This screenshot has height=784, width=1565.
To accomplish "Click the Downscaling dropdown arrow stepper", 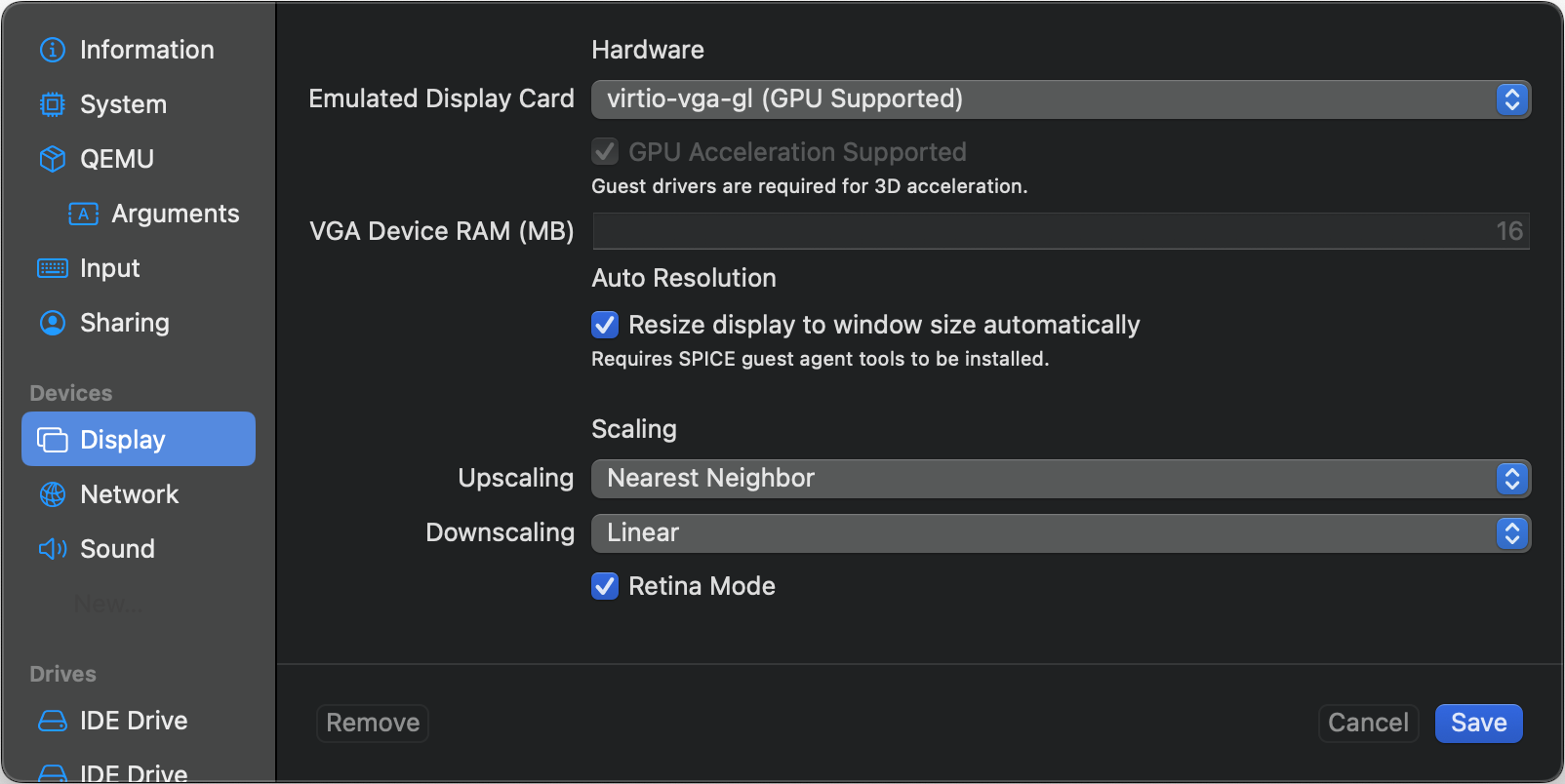I will coord(1512,533).
